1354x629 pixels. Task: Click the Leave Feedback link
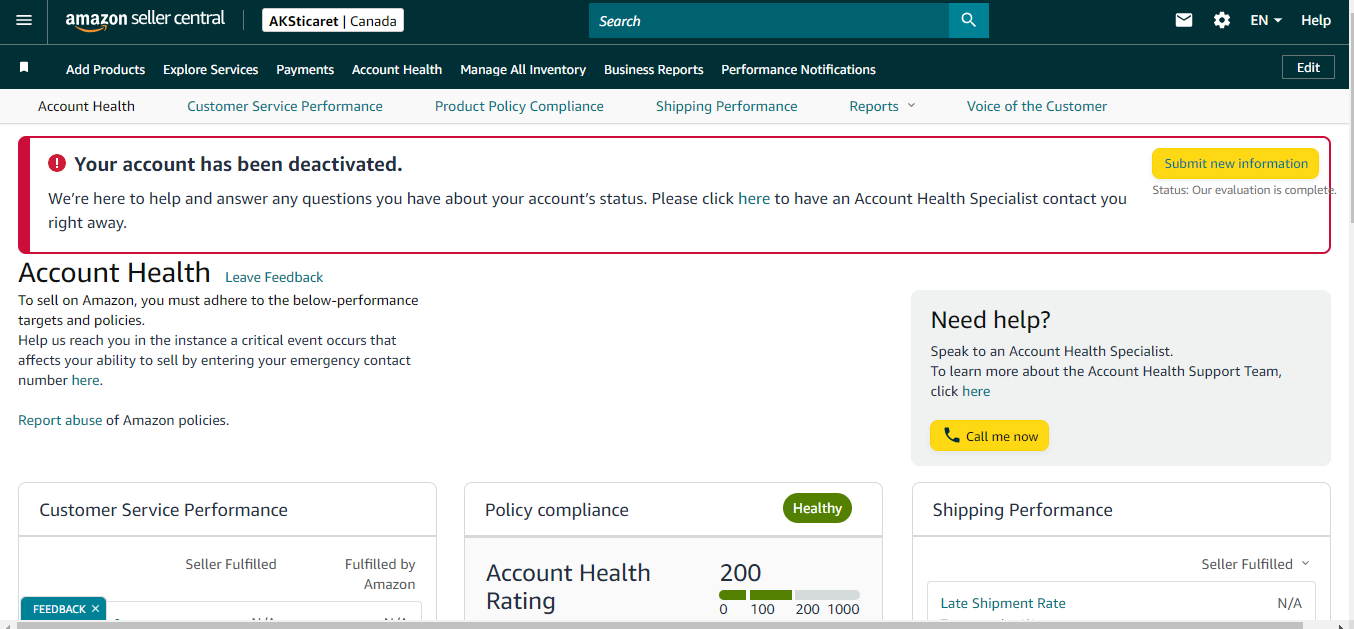(274, 277)
